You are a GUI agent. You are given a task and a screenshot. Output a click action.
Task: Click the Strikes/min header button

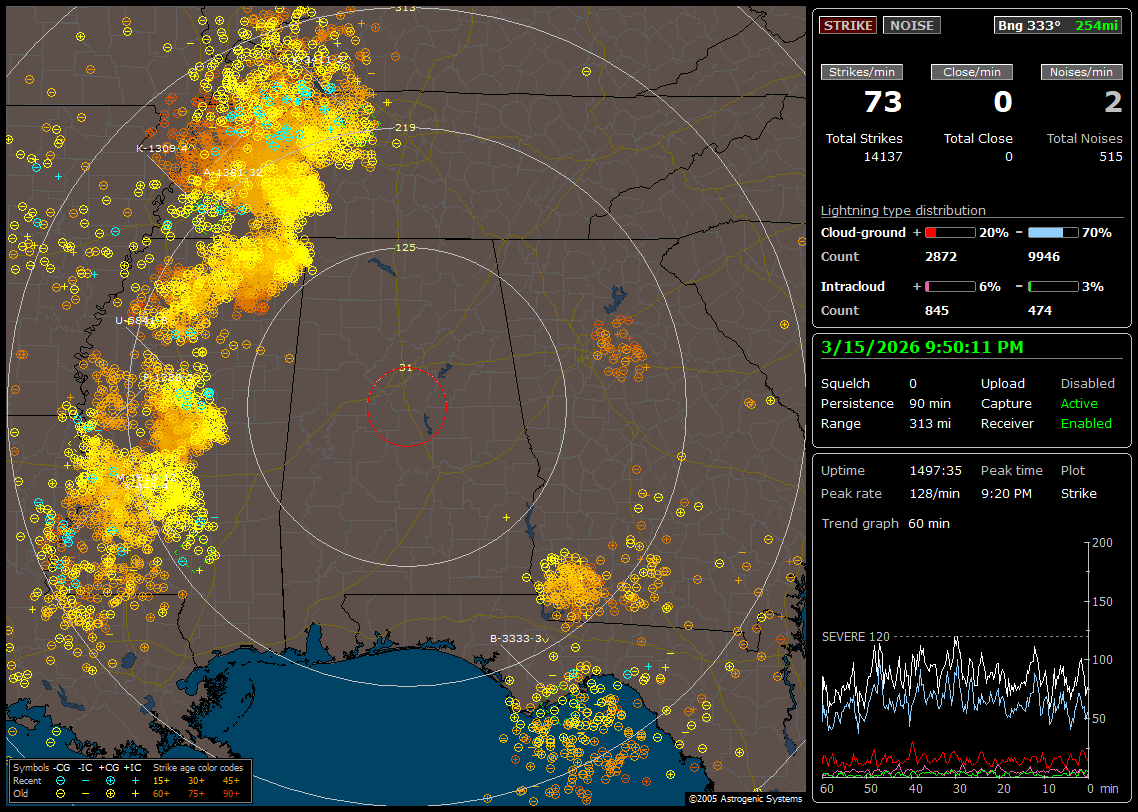point(862,72)
